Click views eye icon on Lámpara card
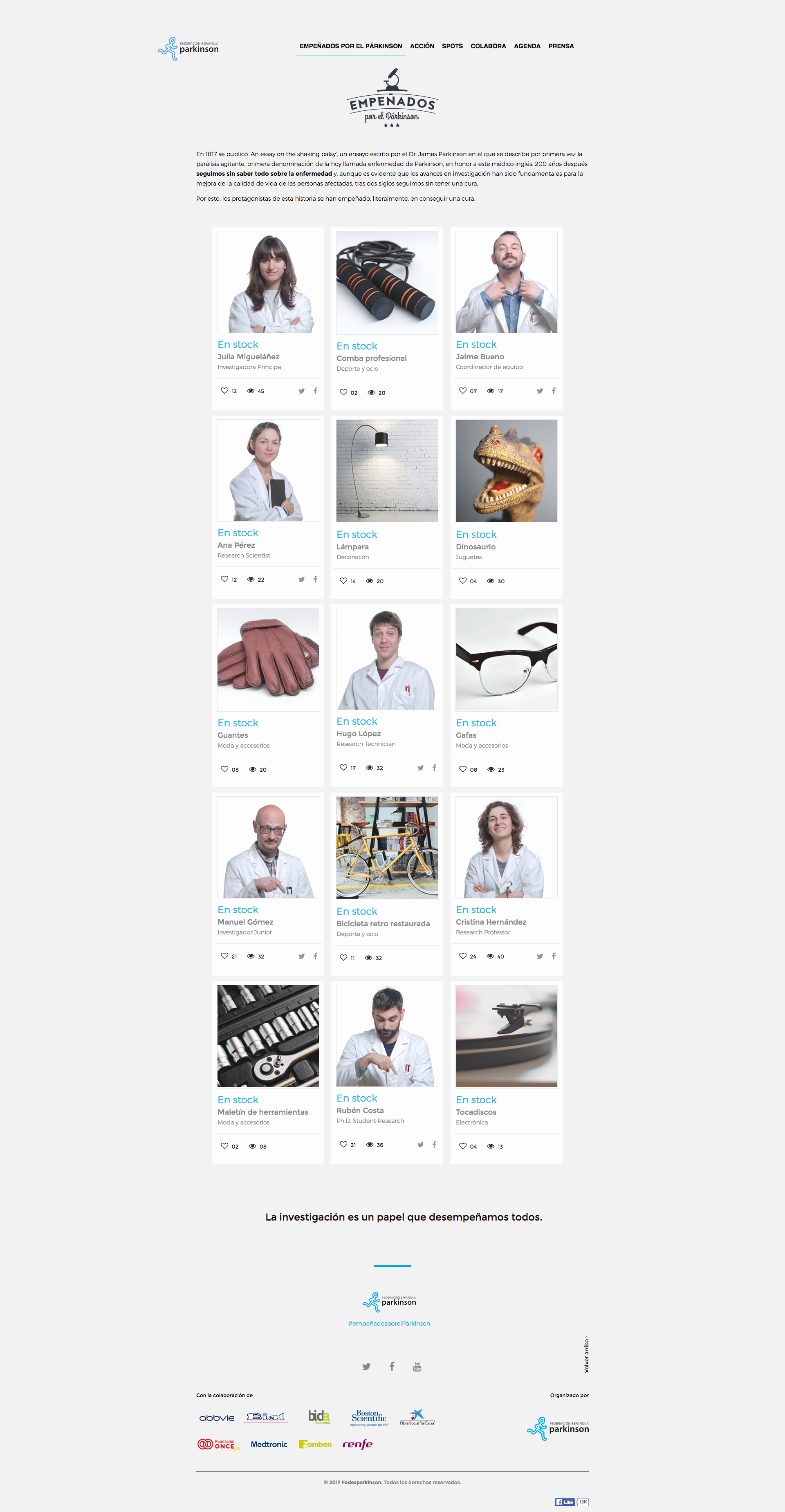785x1512 pixels. click(370, 580)
